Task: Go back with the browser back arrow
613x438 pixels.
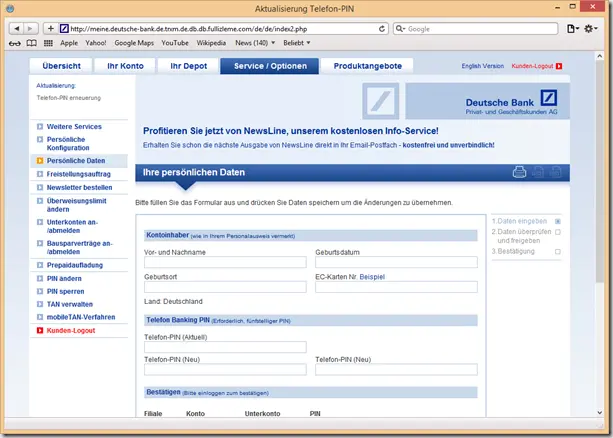Action: pos(16,29)
